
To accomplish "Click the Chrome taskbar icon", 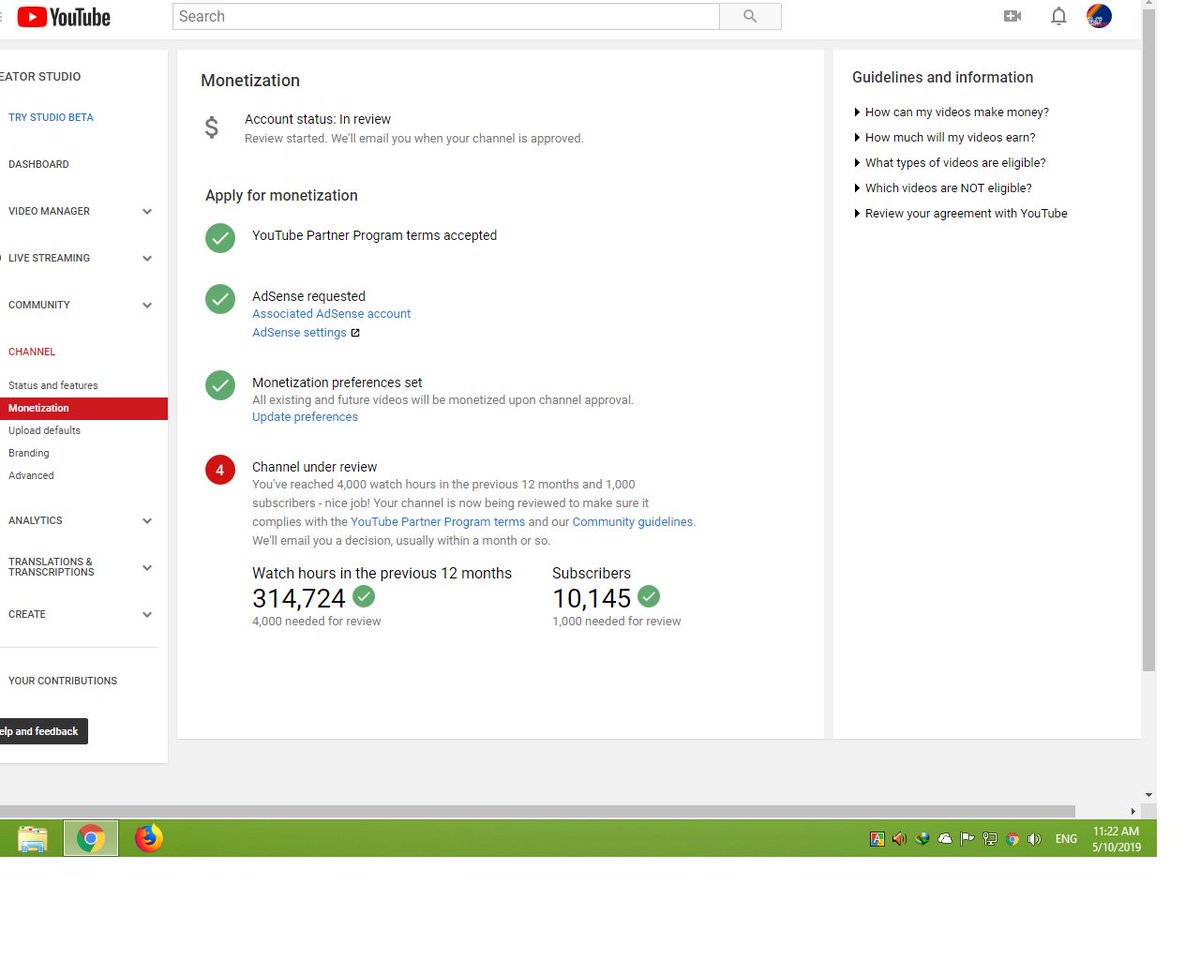I will [91, 838].
